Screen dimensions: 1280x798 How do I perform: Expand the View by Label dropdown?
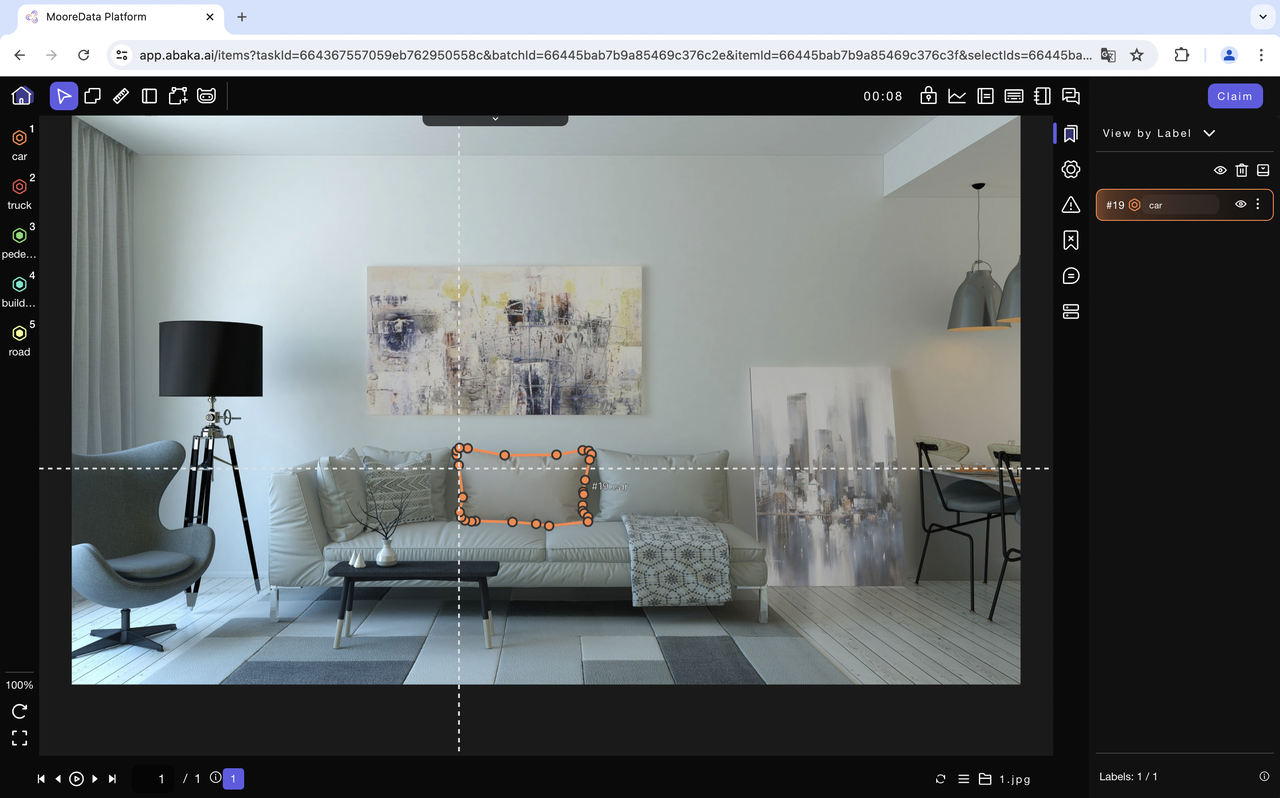[x=1158, y=133]
